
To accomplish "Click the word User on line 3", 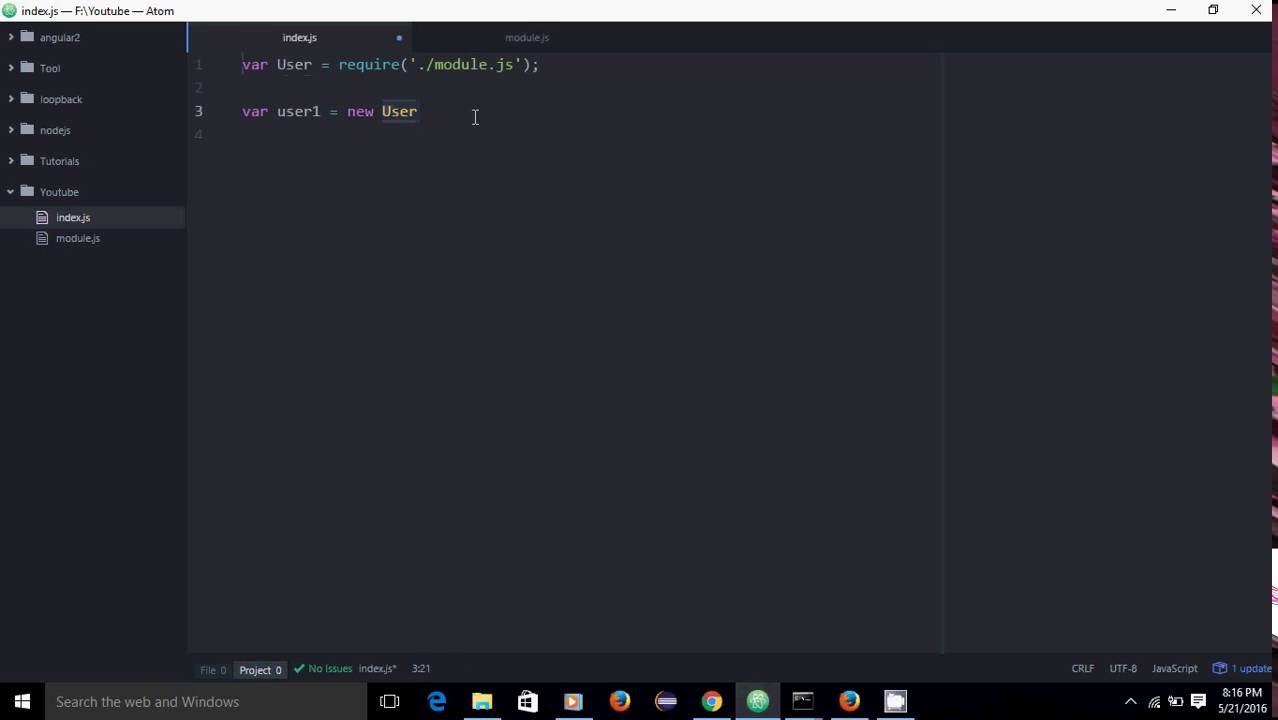I will pyautogui.click(x=399, y=111).
